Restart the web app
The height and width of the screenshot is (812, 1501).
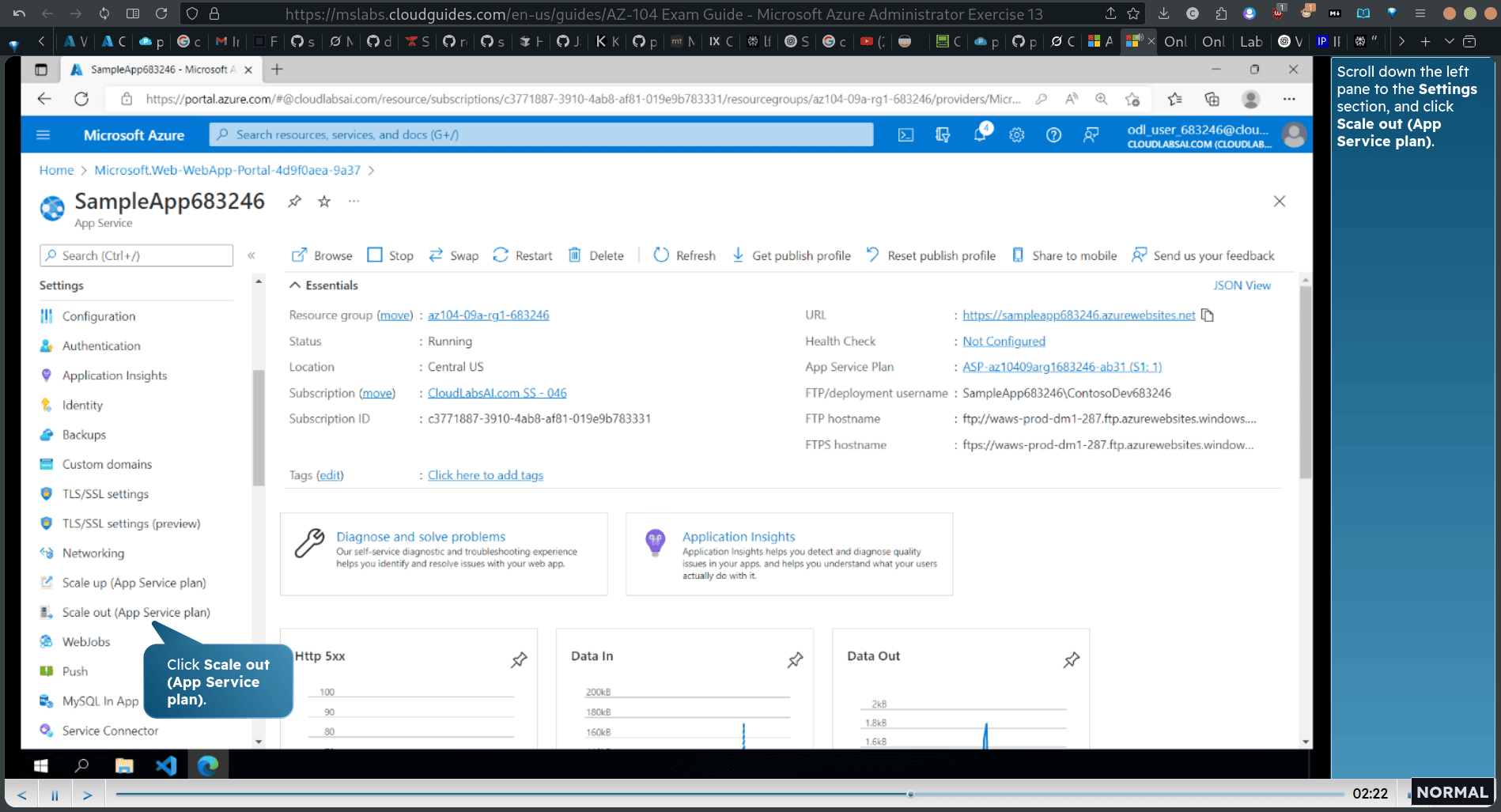[523, 255]
